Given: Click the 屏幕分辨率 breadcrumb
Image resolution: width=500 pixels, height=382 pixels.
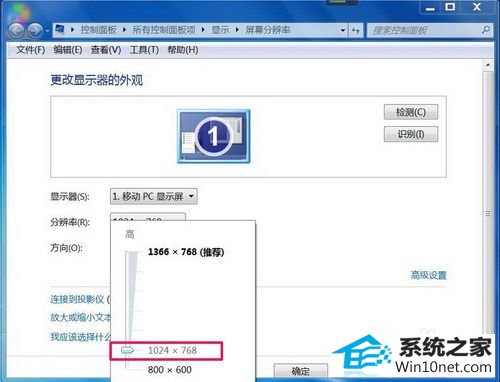Looking at the screenshot, I should pyautogui.click(x=268, y=30).
